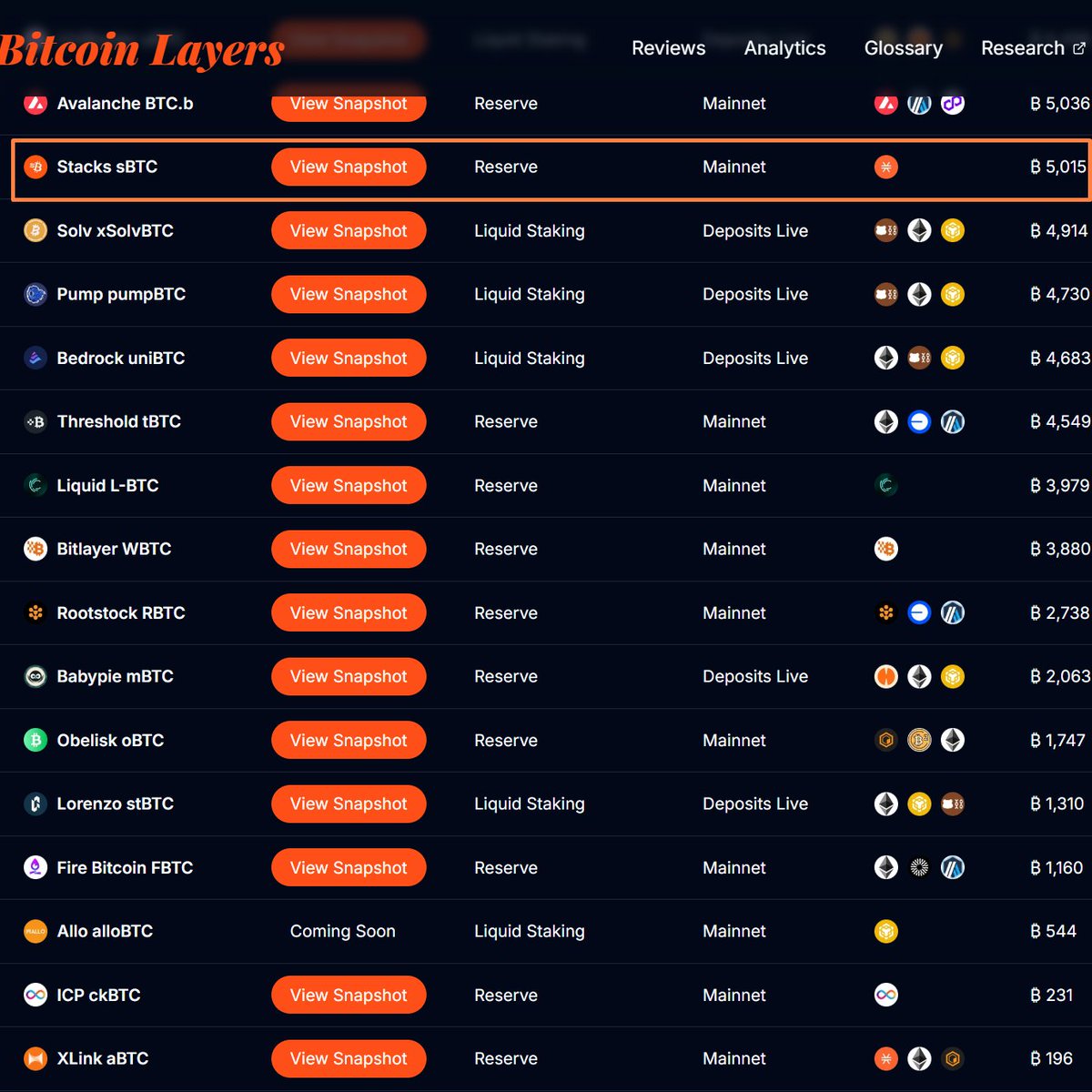The height and width of the screenshot is (1092, 1092).
Task: Click the Solv xSolvBTC token logo
Action: point(35,231)
